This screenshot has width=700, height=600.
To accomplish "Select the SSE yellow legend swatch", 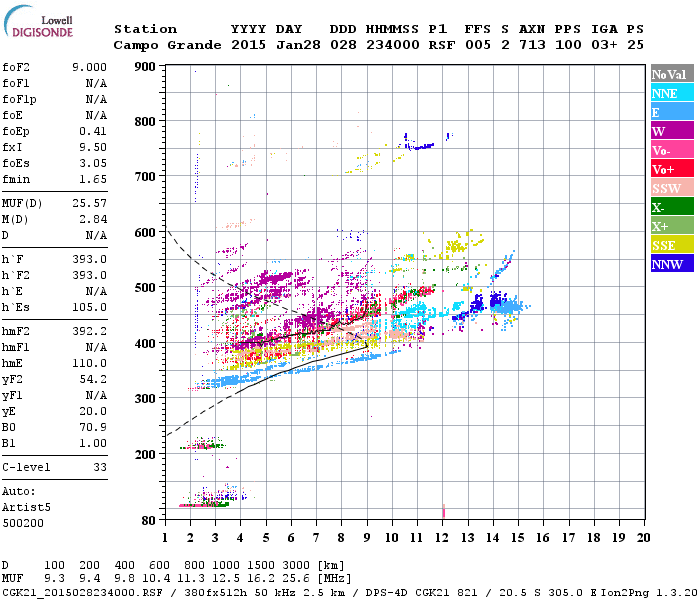I will pyautogui.click(x=672, y=245).
